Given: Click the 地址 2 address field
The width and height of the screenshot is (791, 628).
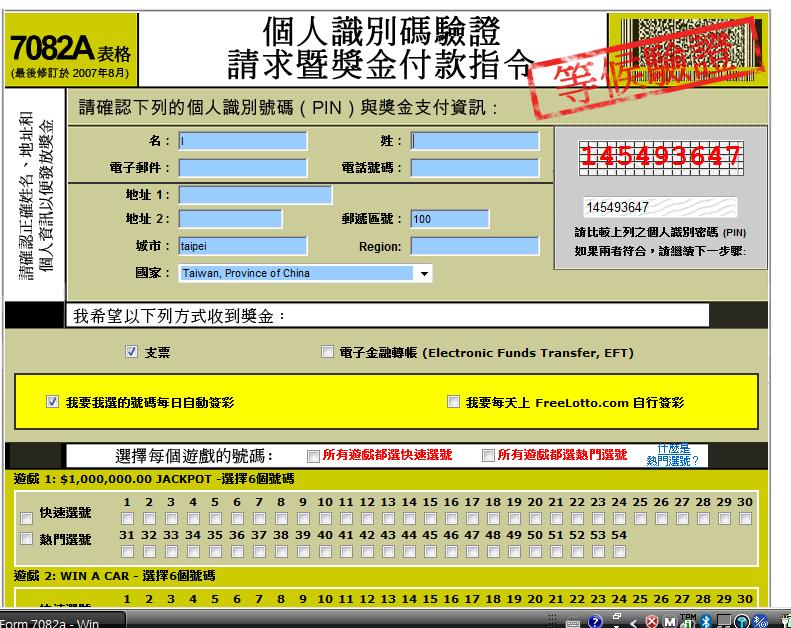Looking at the screenshot, I should [230, 219].
